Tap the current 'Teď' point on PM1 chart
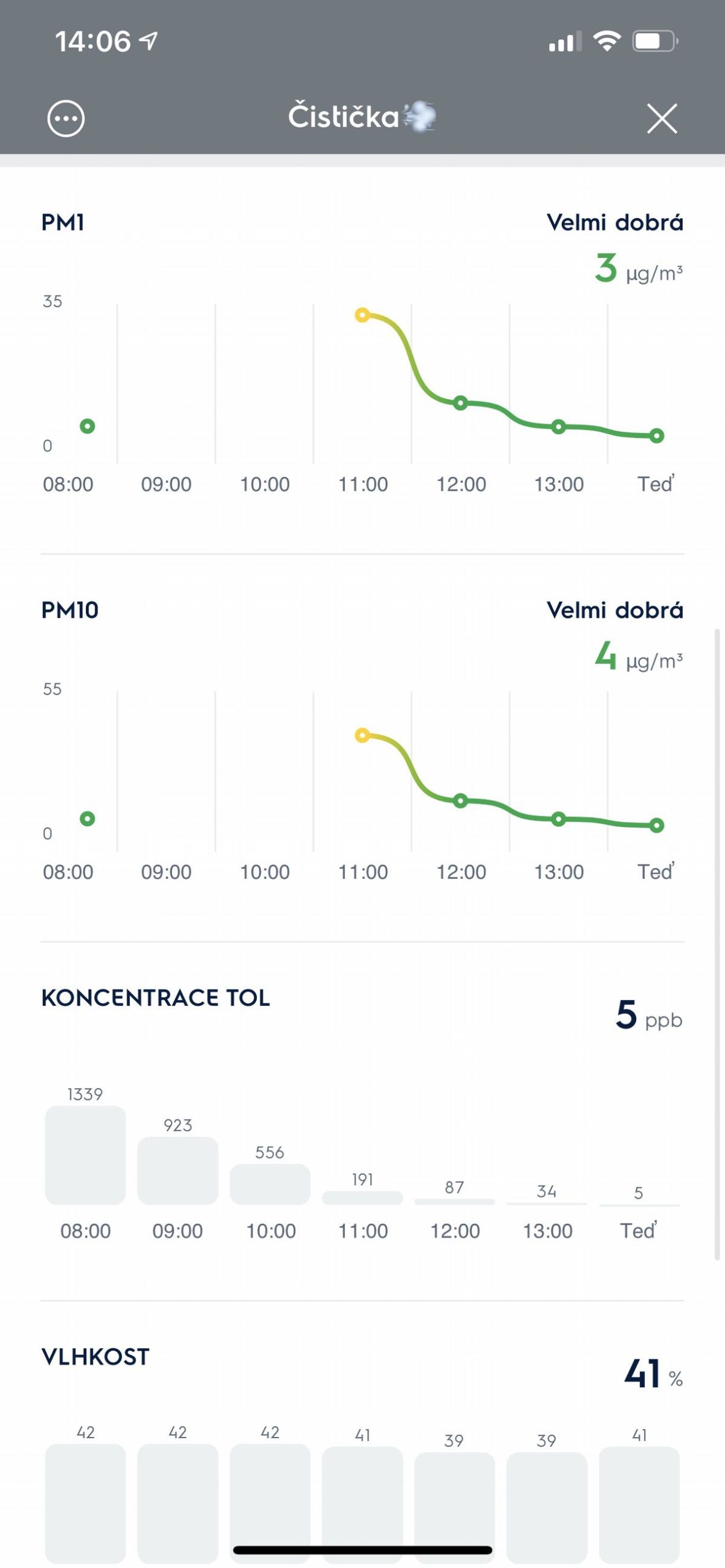The image size is (725, 1568). pyautogui.click(x=656, y=435)
